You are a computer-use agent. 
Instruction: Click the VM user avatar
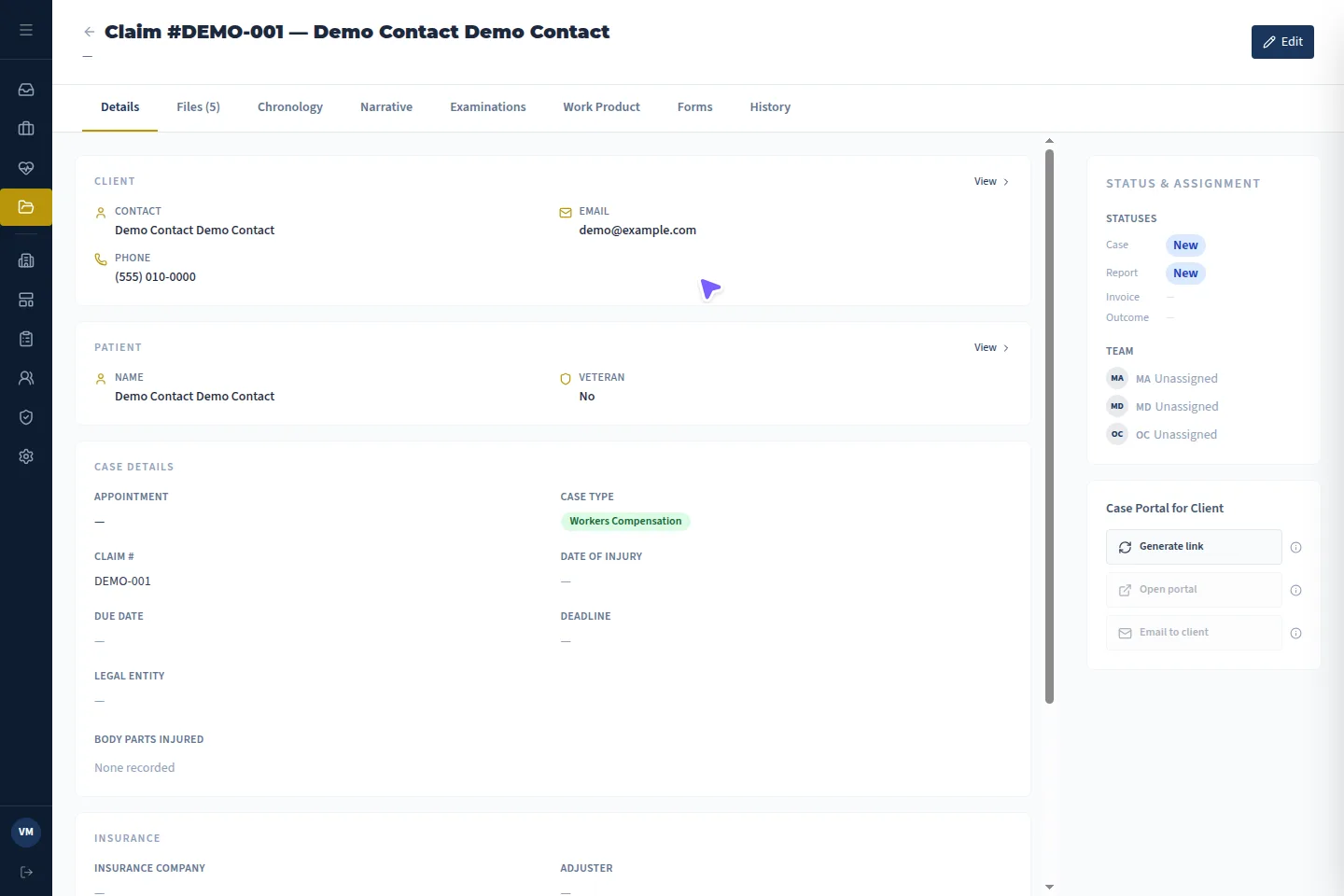26,832
